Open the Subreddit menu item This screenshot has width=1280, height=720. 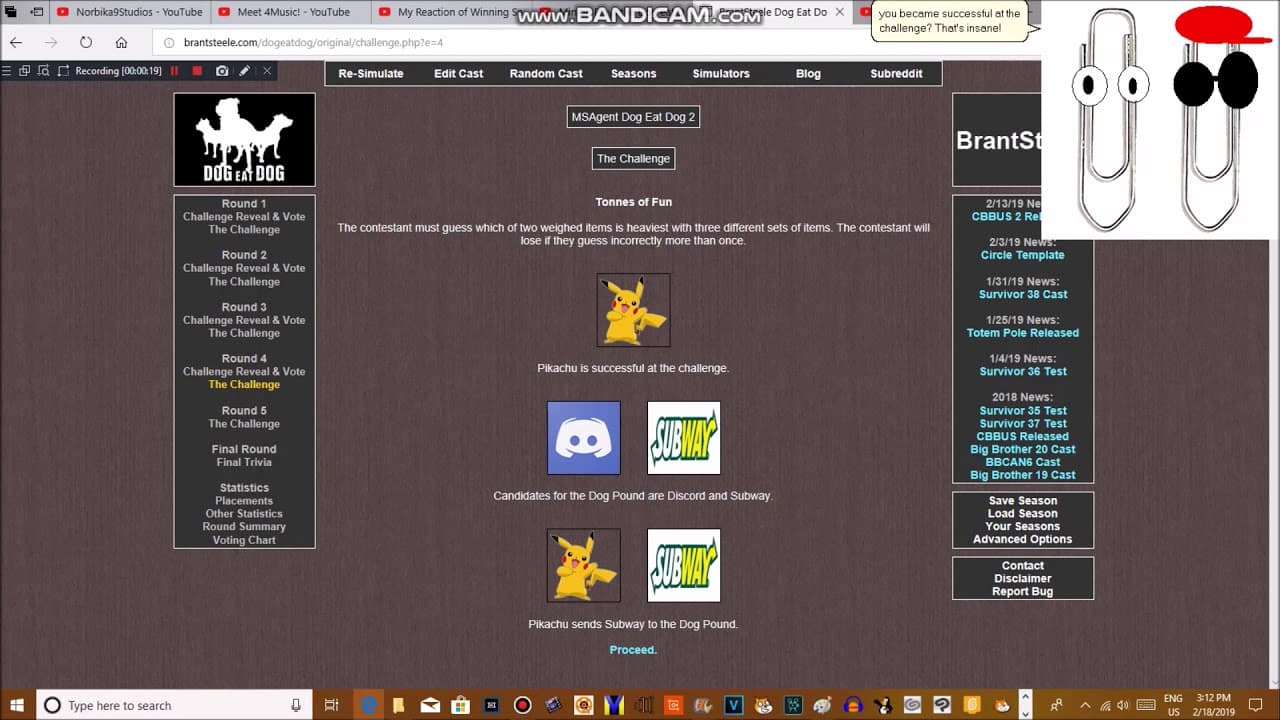(x=896, y=73)
